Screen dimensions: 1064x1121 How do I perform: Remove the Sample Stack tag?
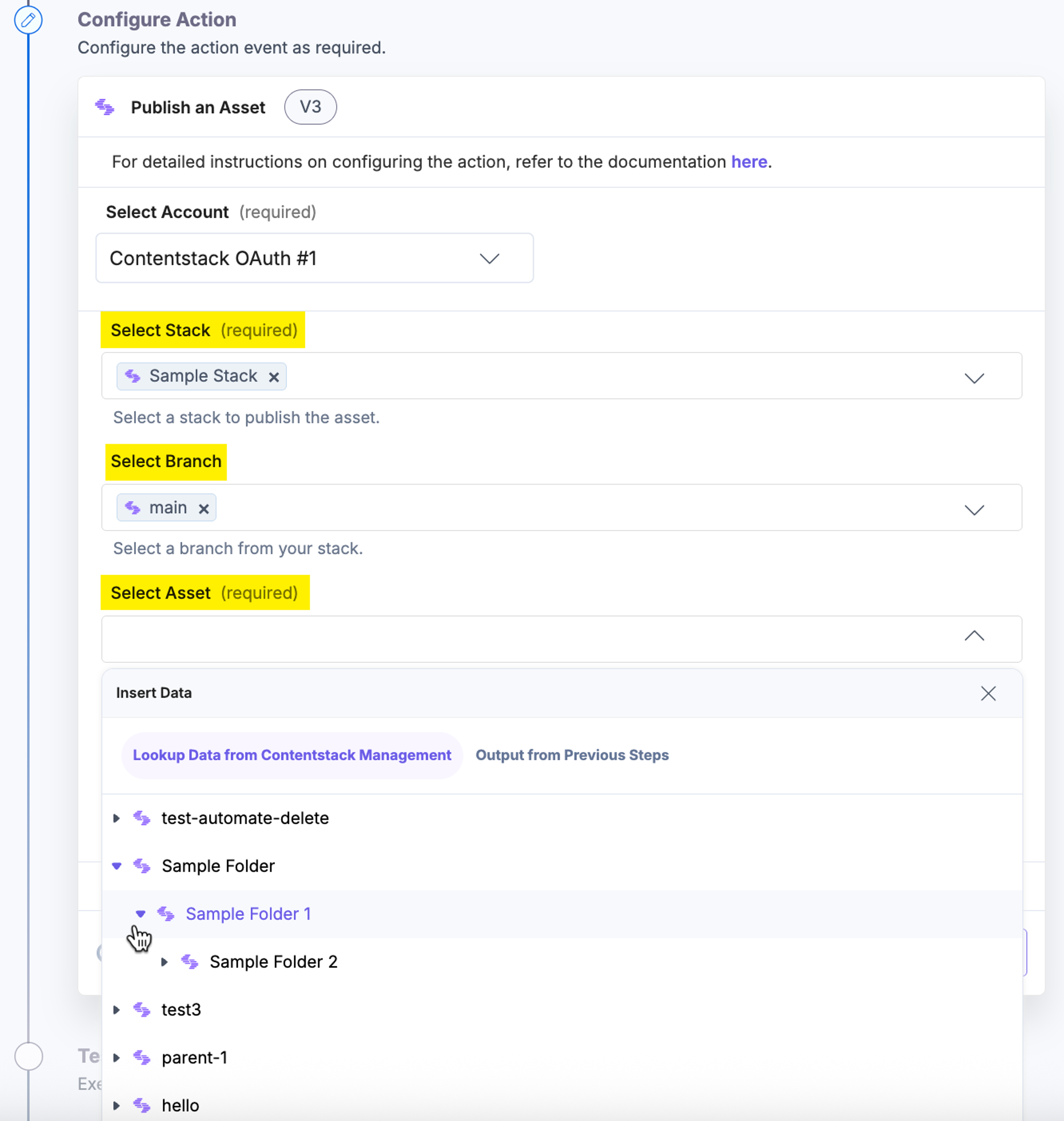(x=273, y=377)
